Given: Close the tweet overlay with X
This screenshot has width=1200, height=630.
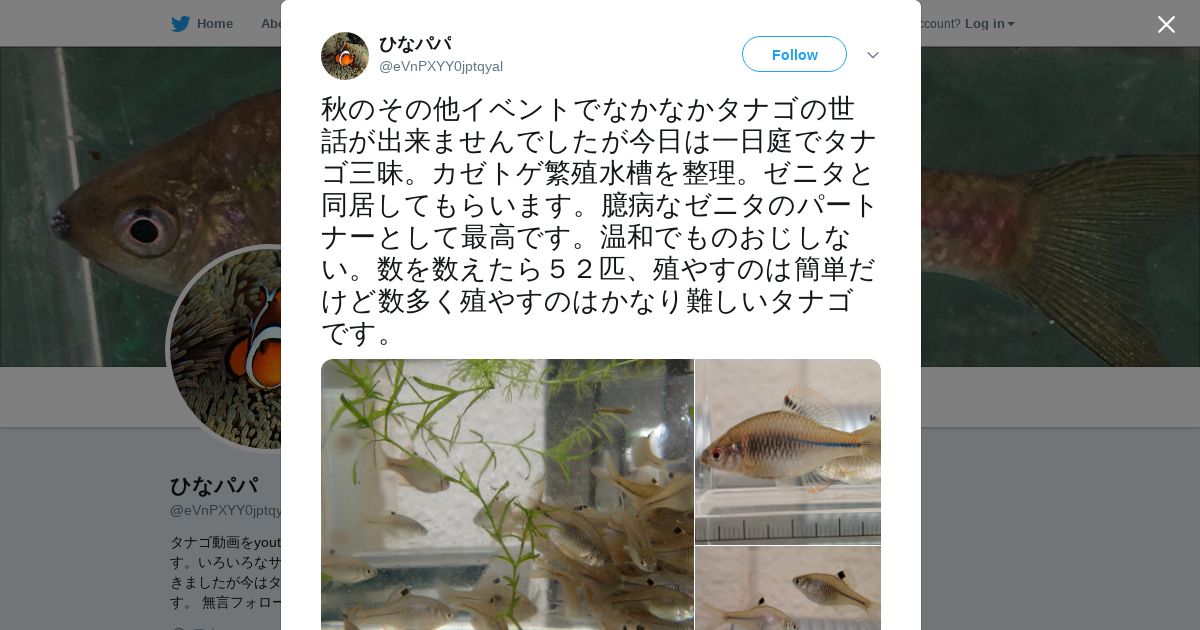Looking at the screenshot, I should point(1166,24).
